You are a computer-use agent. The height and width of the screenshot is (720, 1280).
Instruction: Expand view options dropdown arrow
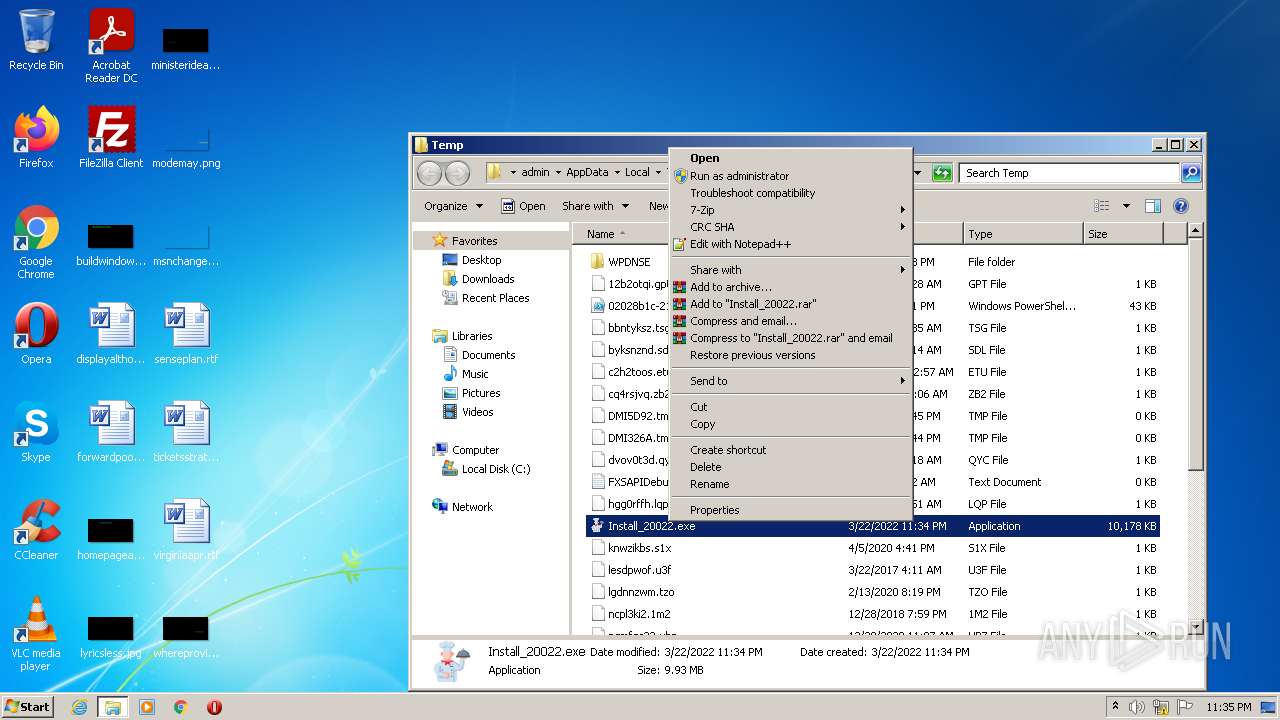click(x=1125, y=206)
